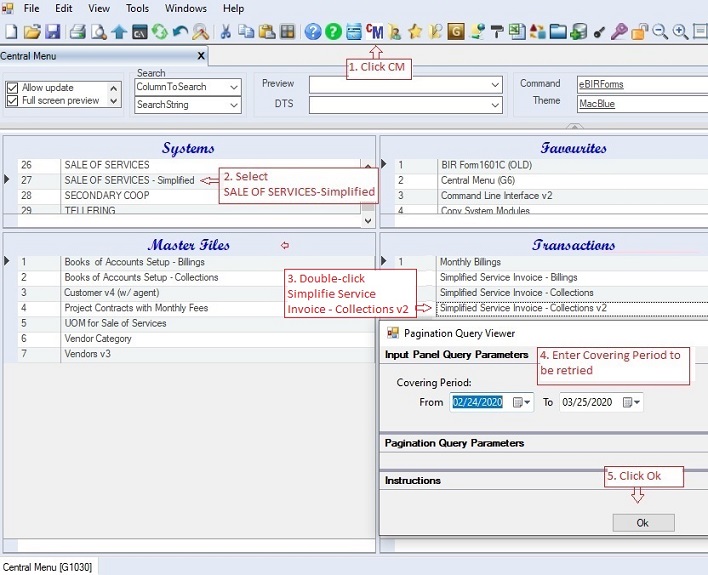
Task: Open the Windows menu
Action: click(186, 8)
